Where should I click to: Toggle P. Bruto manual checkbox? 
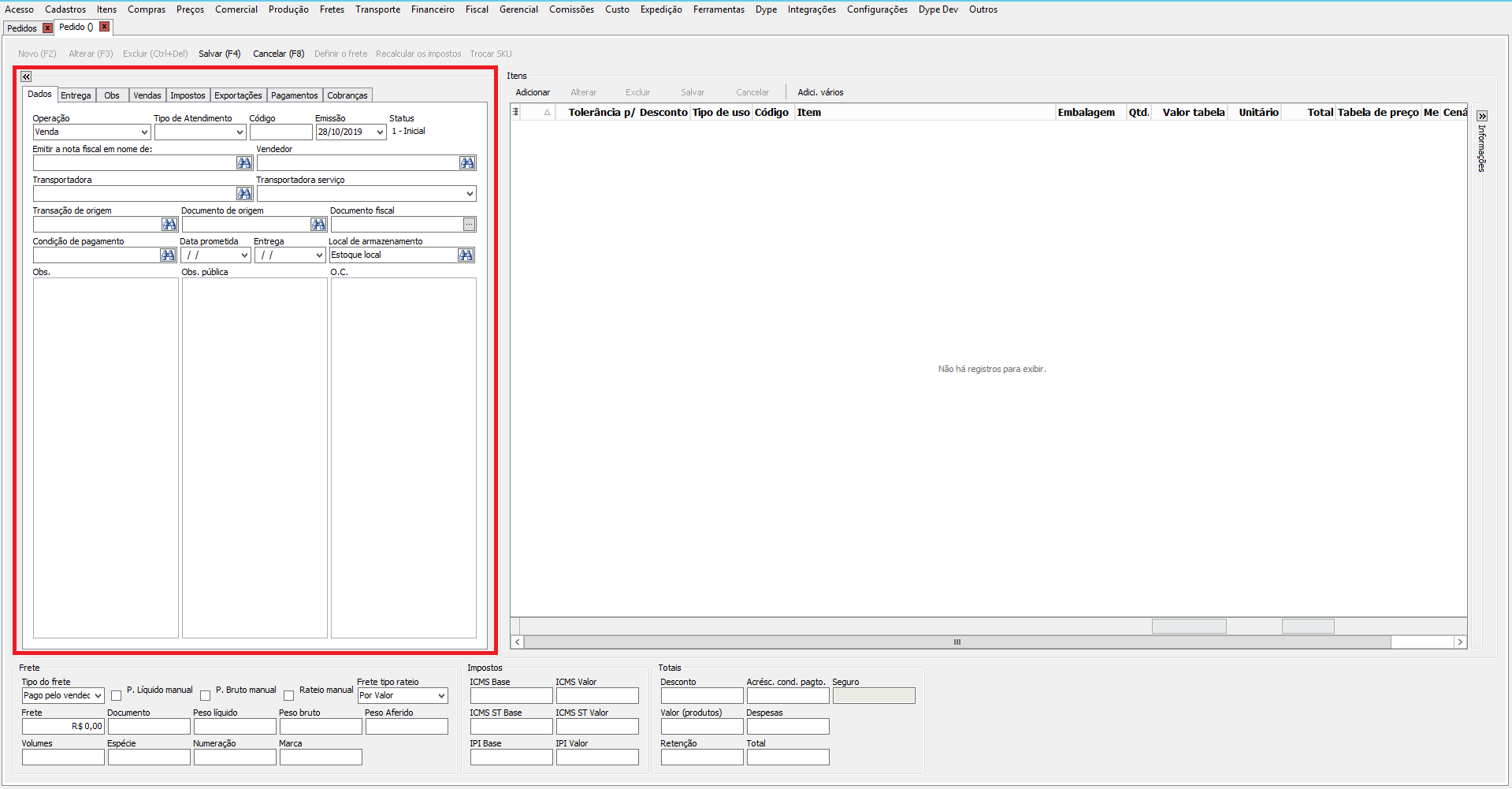click(x=206, y=695)
